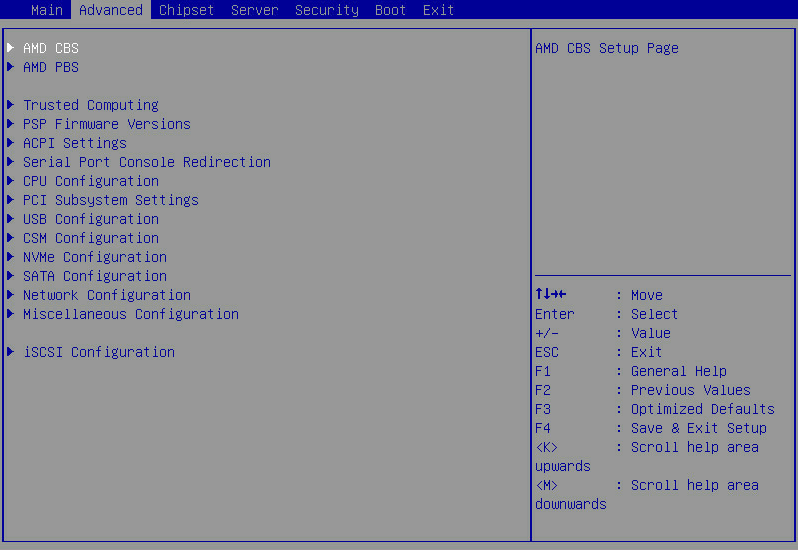
Task: Click the 'ESC' key hint
Action: [x=547, y=352]
